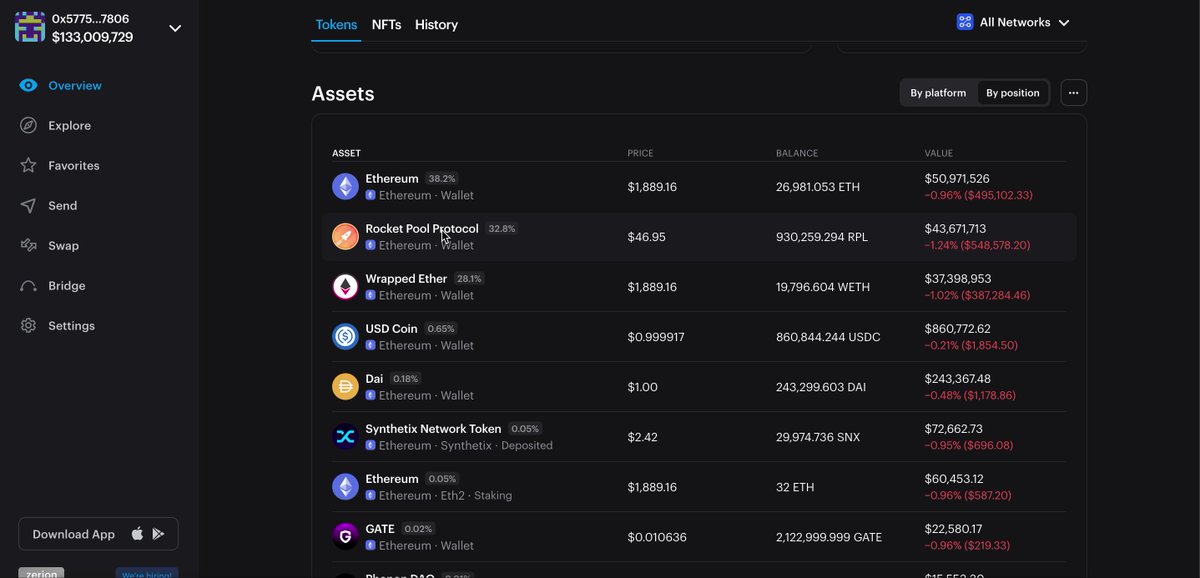The image size is (1200, 578).
Task: Click the PRICE column header
Action: click(640, 153)
